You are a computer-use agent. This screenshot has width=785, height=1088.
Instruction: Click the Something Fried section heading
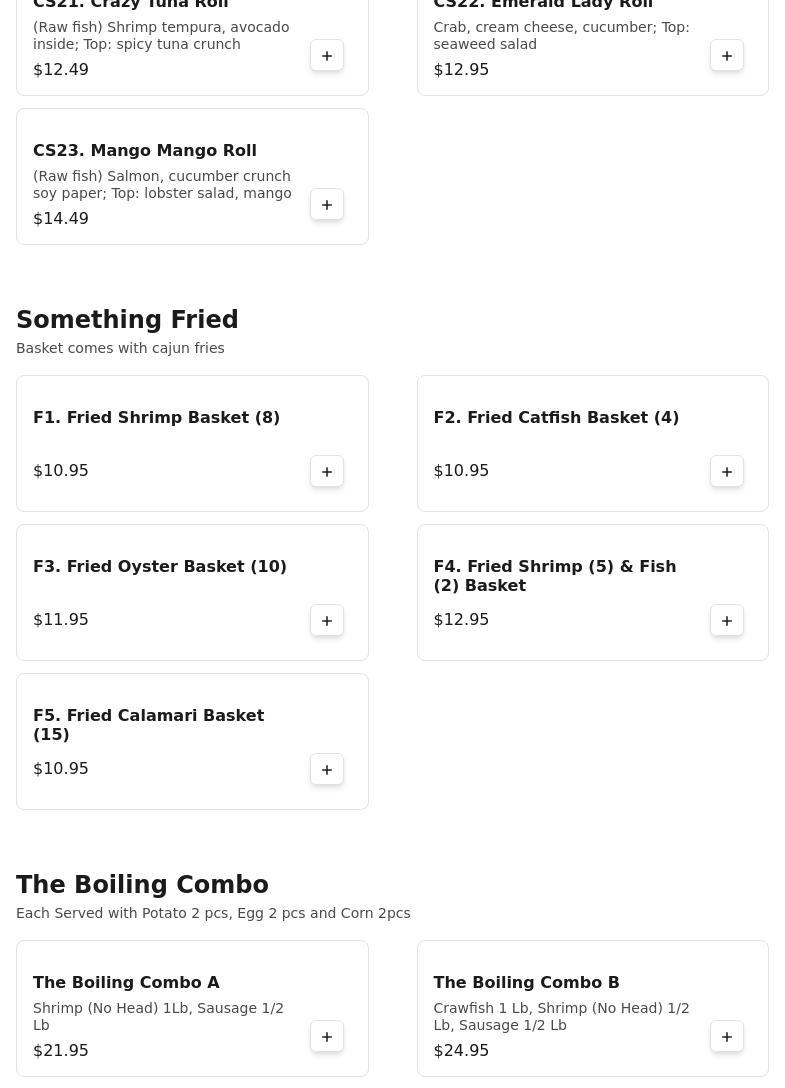coord(127,320)
